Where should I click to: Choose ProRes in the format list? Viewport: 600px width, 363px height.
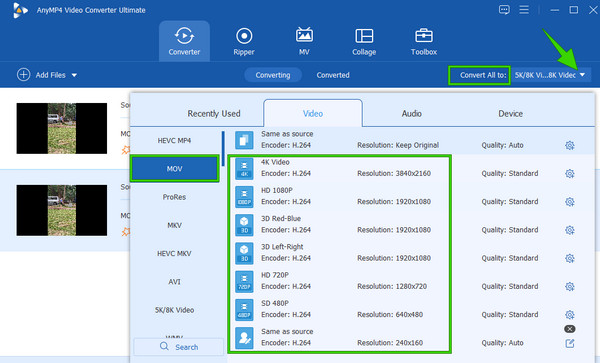(174, 197)
